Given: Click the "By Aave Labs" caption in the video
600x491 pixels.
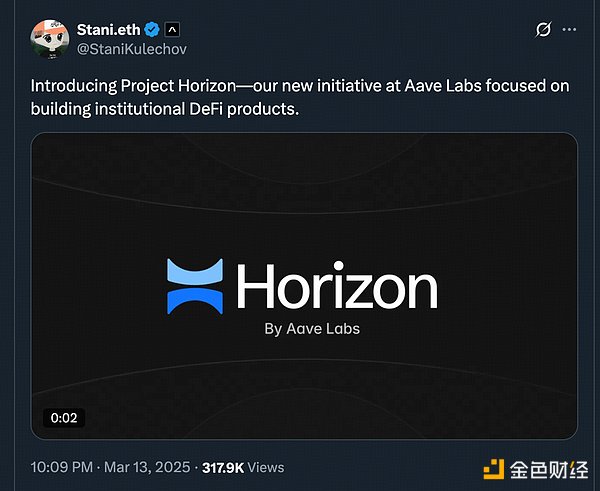Looking at the screenshot, I should [312, 329].
